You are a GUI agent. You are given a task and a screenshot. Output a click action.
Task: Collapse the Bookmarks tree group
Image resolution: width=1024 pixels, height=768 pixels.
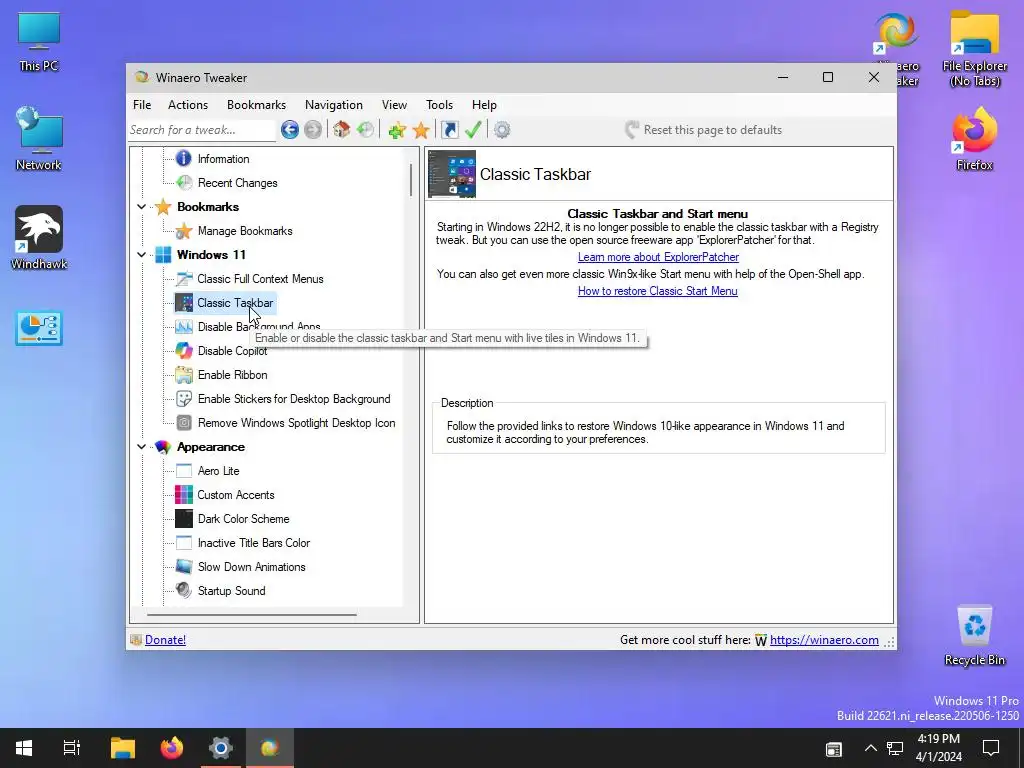click(x=142, y=207)
